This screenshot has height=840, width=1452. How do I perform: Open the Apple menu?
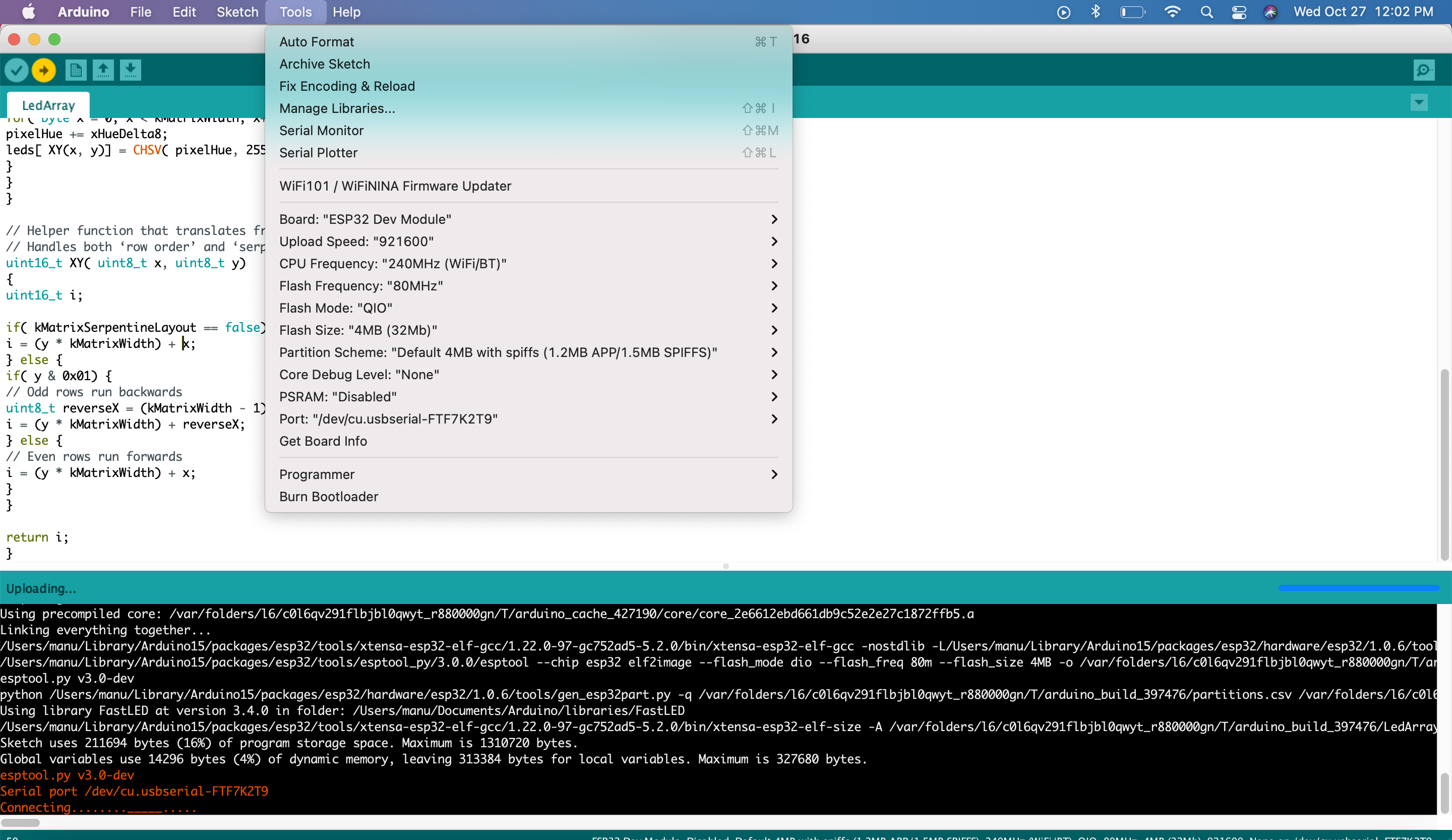(x=28, y=12)
